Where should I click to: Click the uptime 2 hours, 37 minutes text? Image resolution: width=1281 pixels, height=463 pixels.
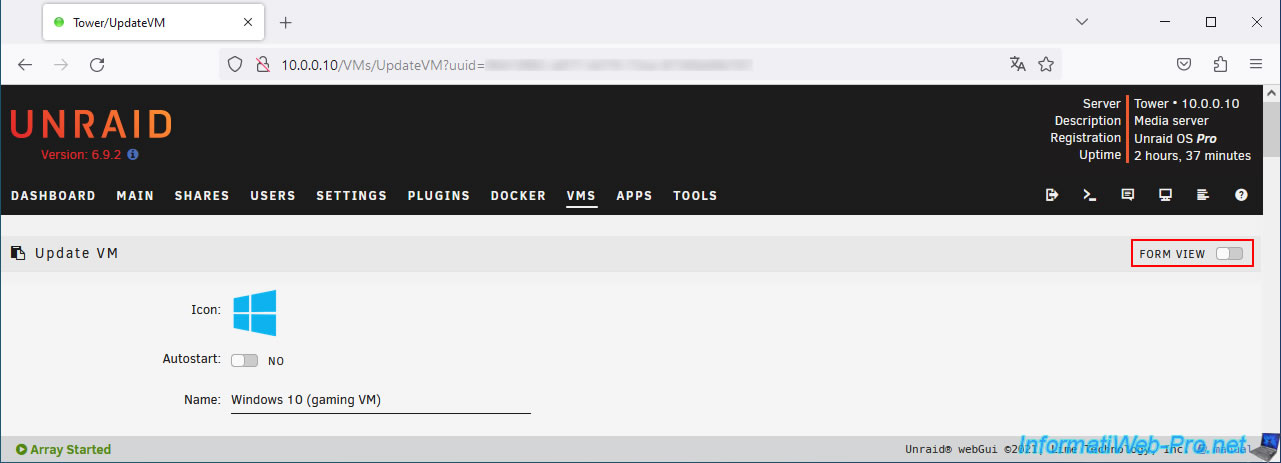click(x=1192, y=155)
